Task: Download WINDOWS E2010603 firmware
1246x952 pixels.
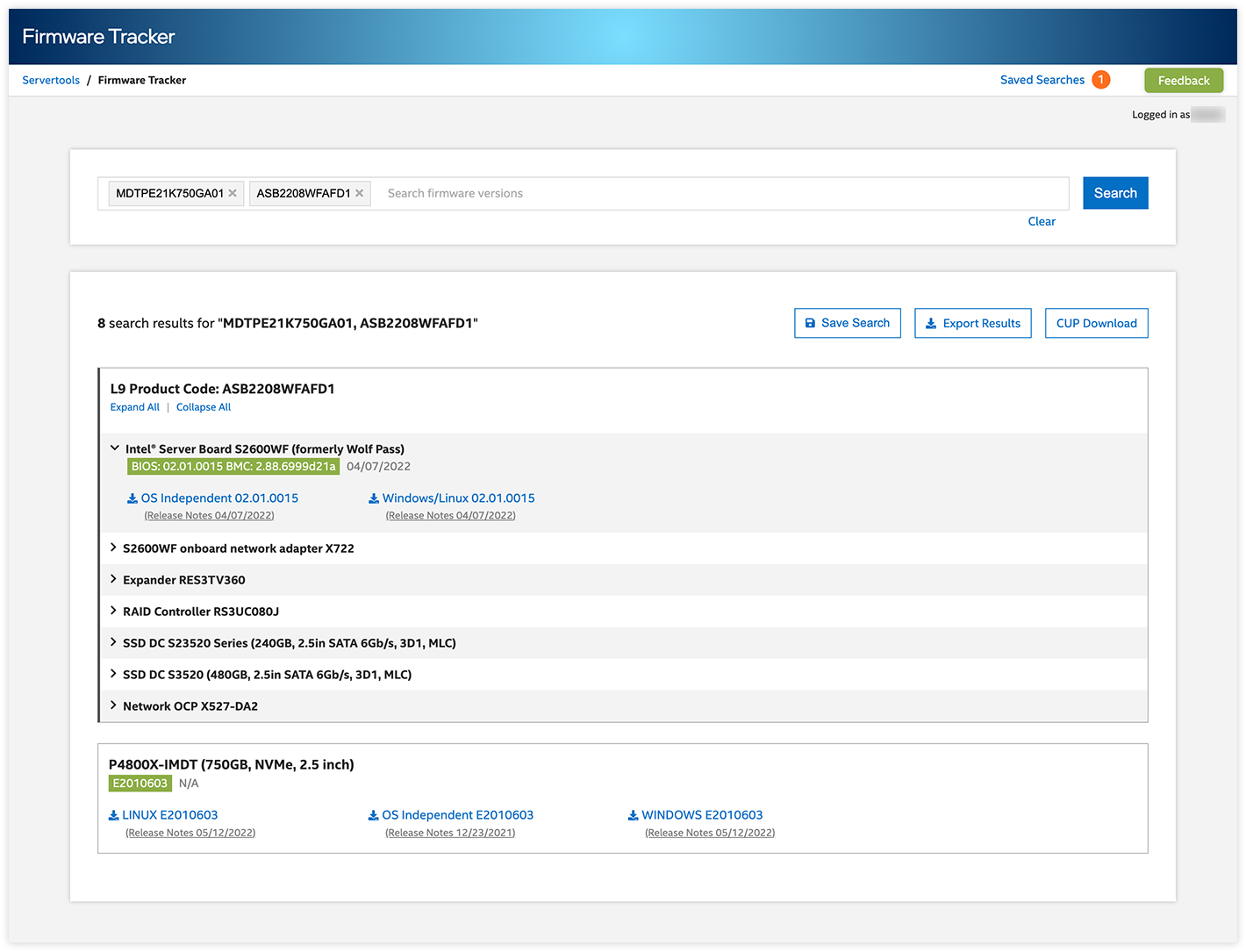Action: point(702,815)
